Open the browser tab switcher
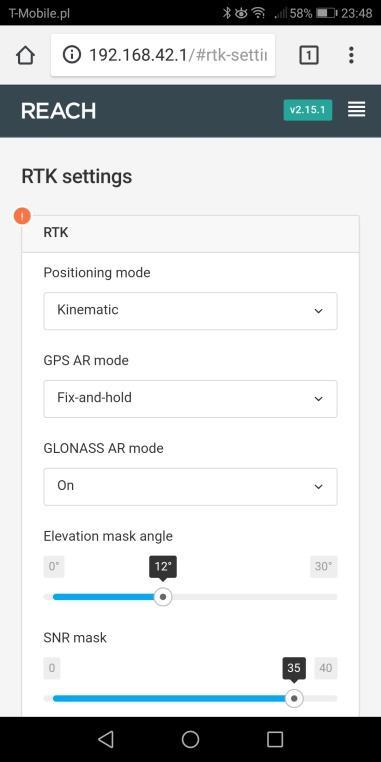The image size is (381, 762). pyautogui.click(x=309, y=55)
